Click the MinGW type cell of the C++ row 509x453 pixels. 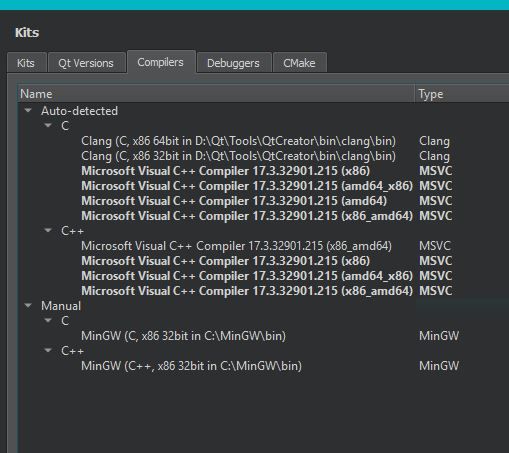[x=439, y=366]
